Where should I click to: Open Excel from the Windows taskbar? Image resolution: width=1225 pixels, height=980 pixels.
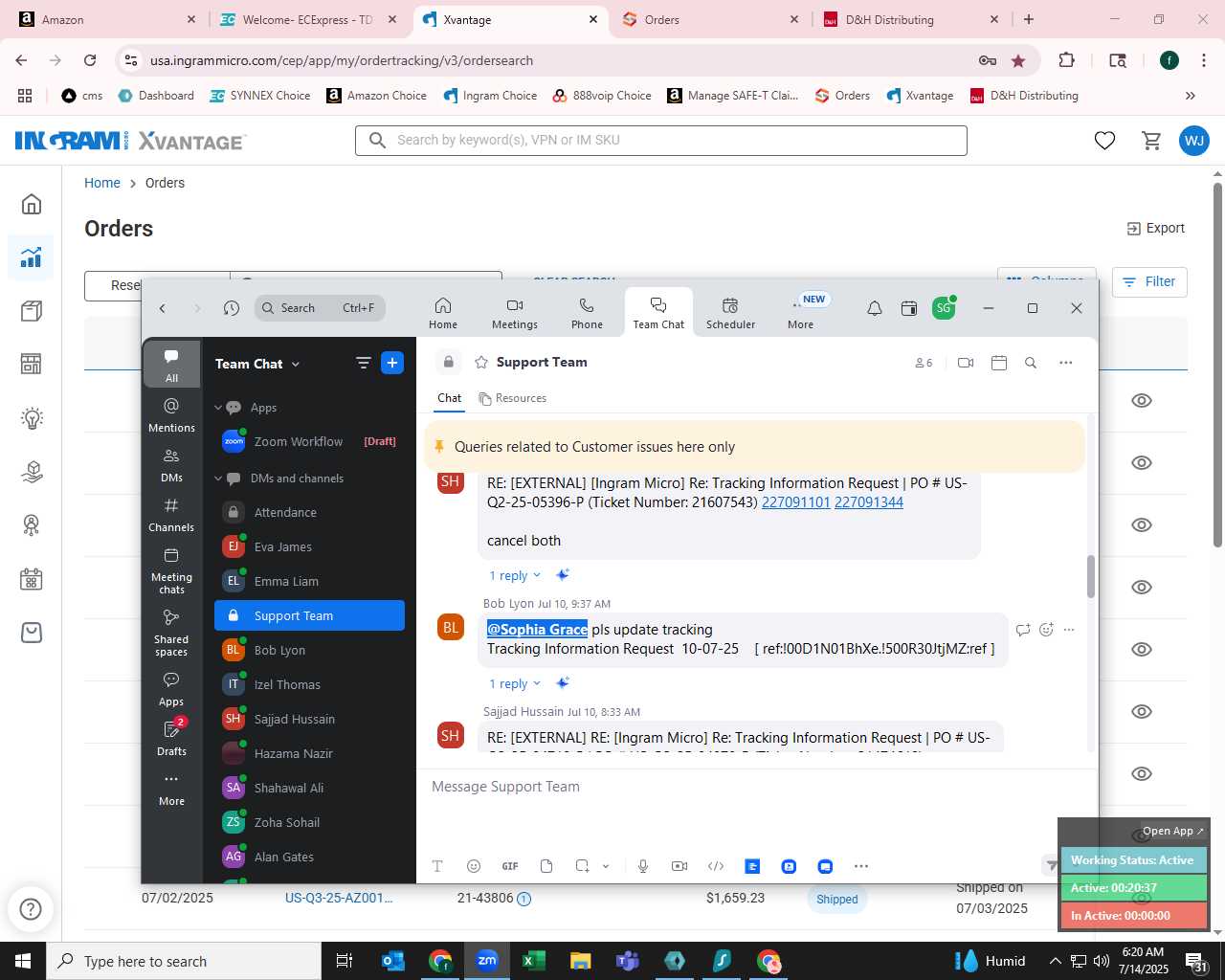click(534, 961)
